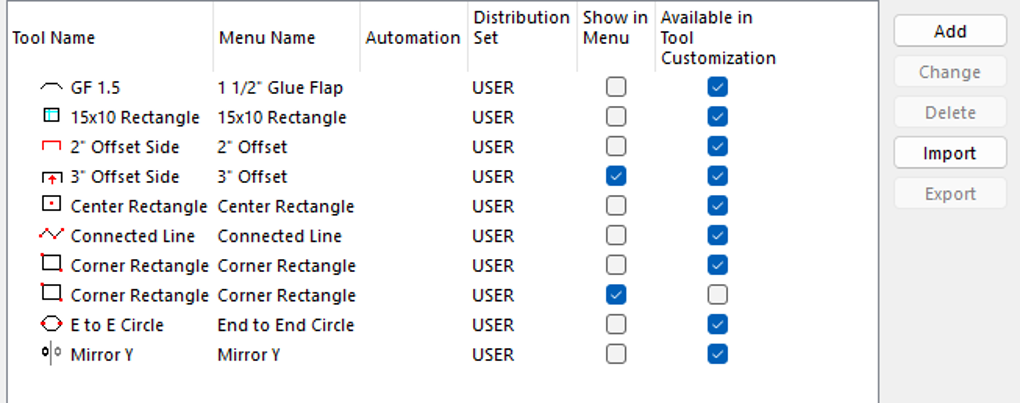Click the Connected Line zigzag icon

click(51, 235)
